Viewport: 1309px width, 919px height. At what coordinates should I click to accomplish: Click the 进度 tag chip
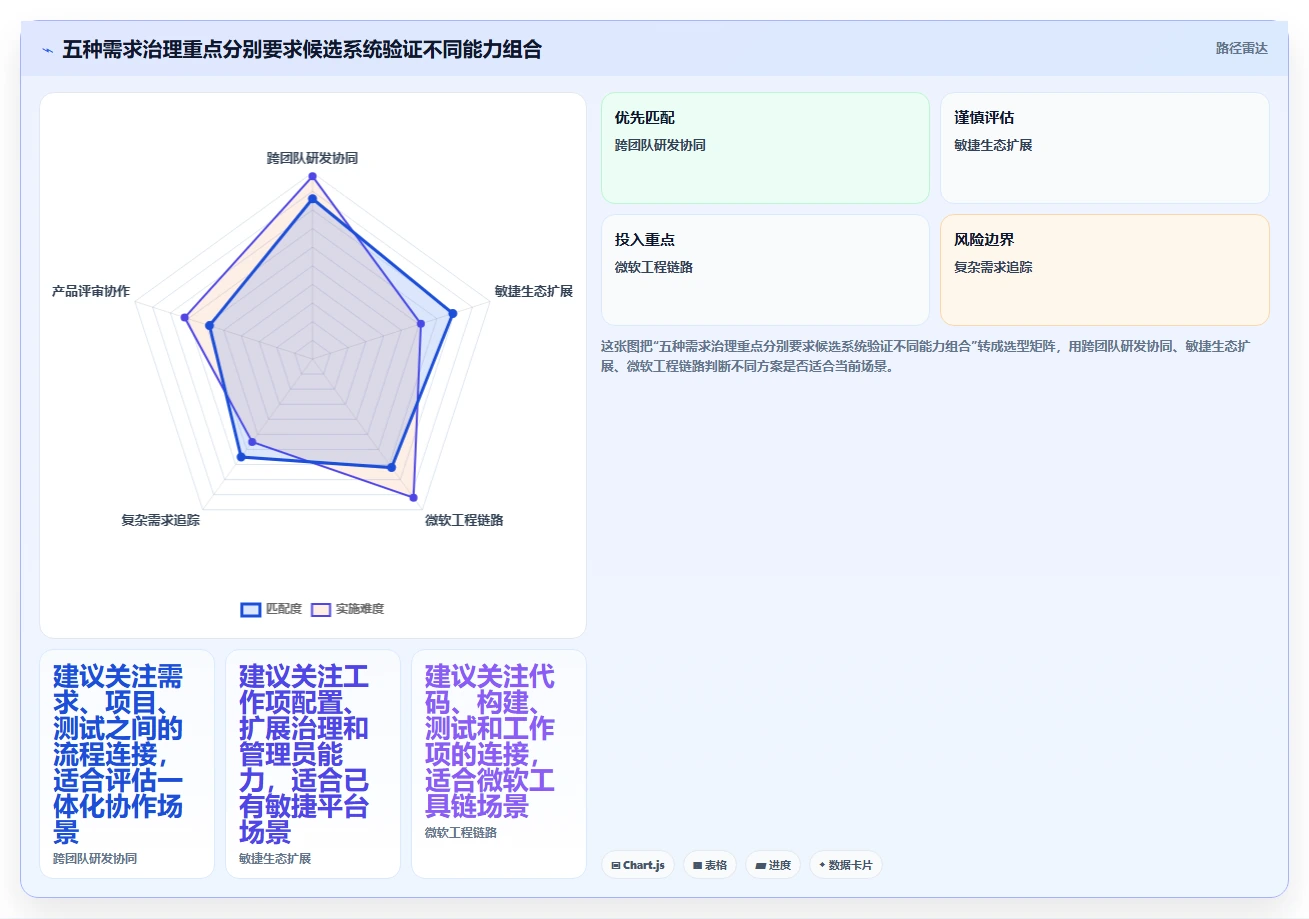tap(773, 865)
